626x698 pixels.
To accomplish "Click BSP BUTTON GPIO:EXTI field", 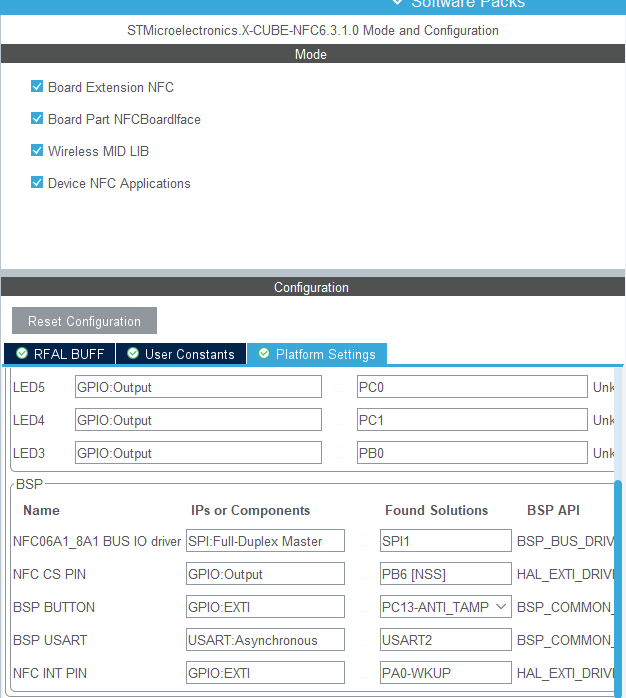I will pos(265,607).
